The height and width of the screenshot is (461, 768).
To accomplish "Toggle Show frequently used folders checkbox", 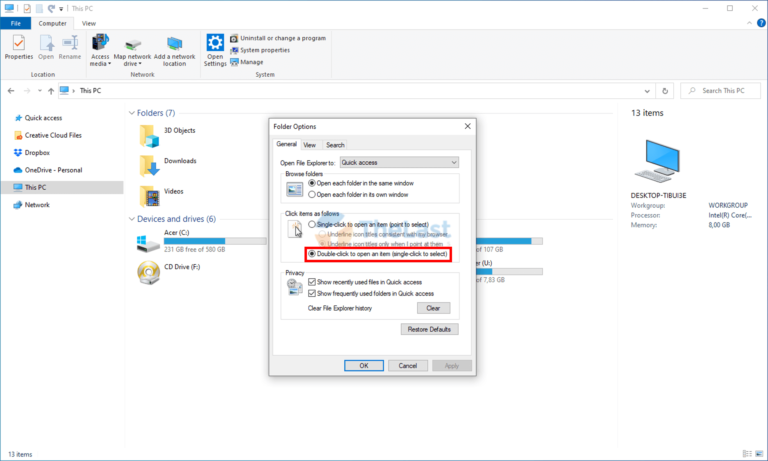I will (x=312, y=293).
